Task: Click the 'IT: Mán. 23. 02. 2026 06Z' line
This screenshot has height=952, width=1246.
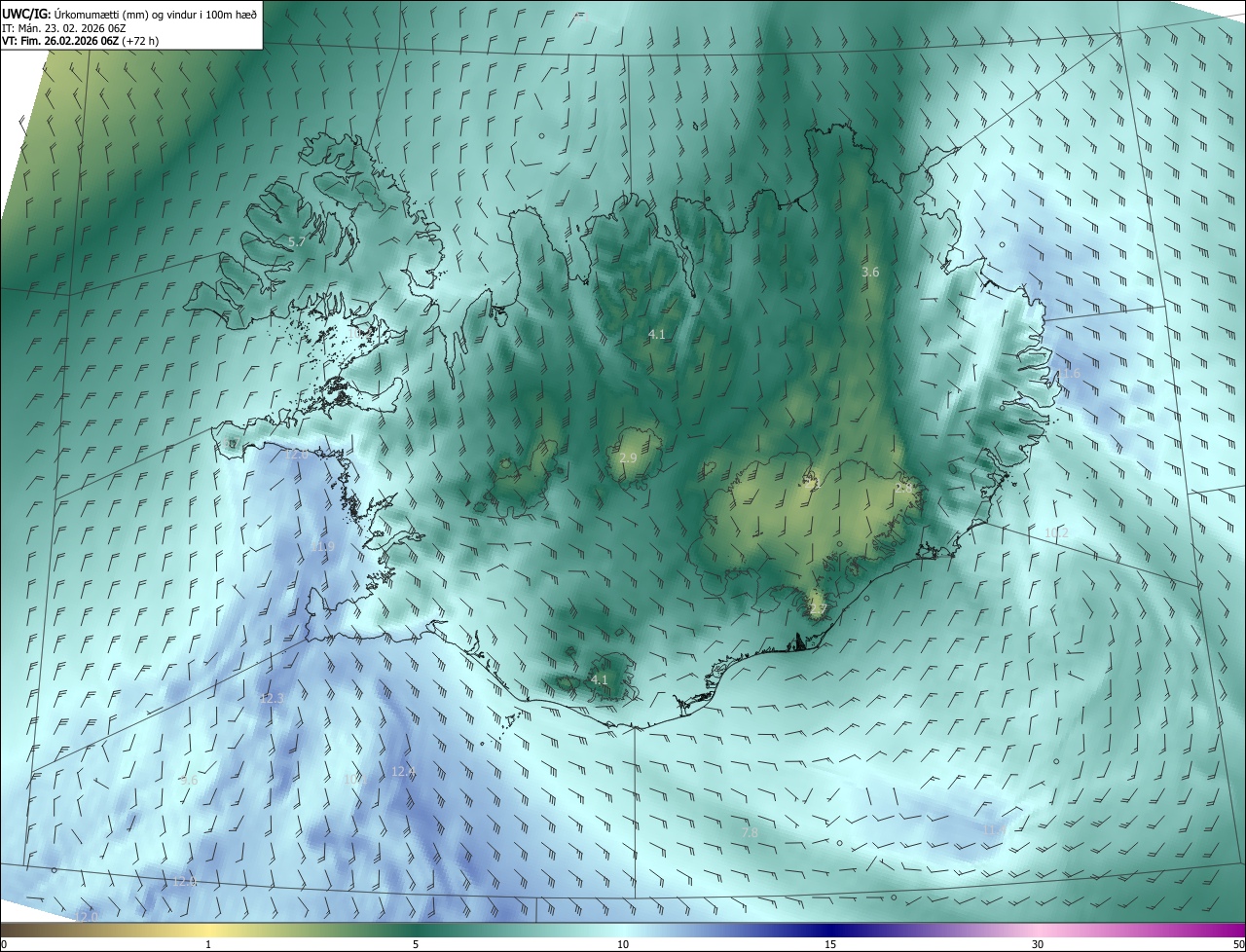Action: pos(63,27)
